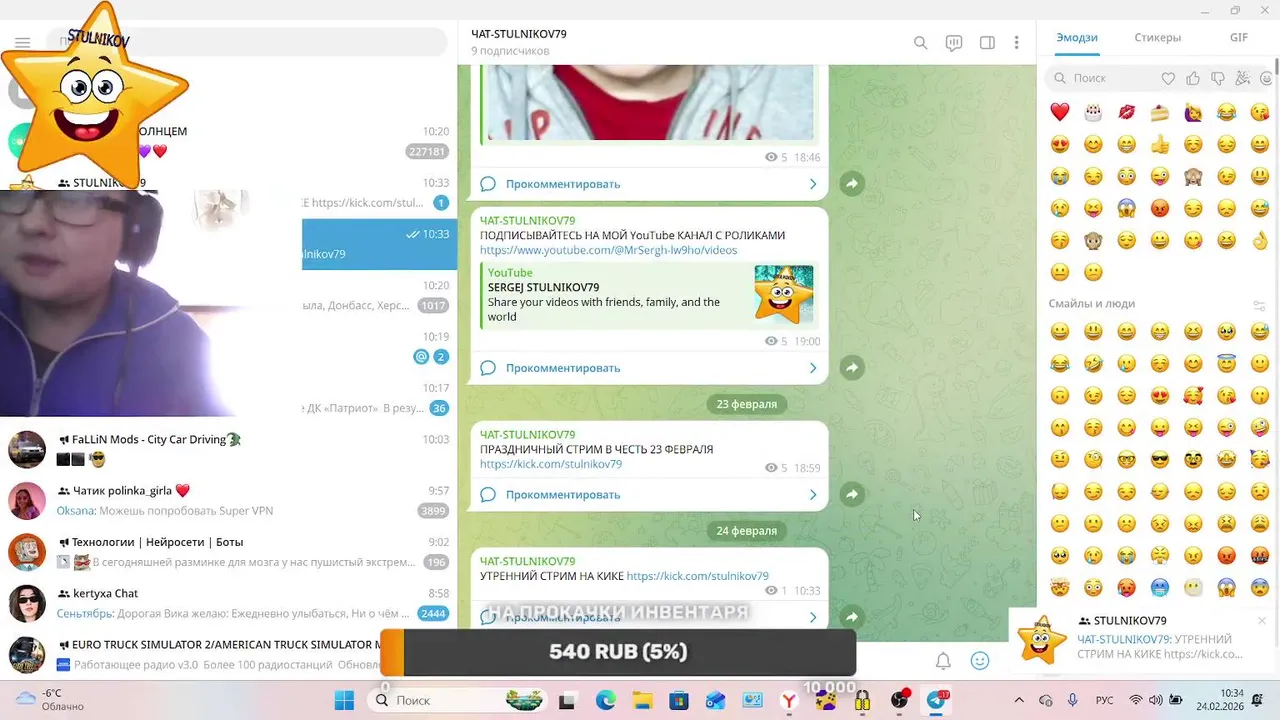
Task: Filter emoji by thumbs-down category icon
Action: pyautogui.click(x=1218, y=78)
